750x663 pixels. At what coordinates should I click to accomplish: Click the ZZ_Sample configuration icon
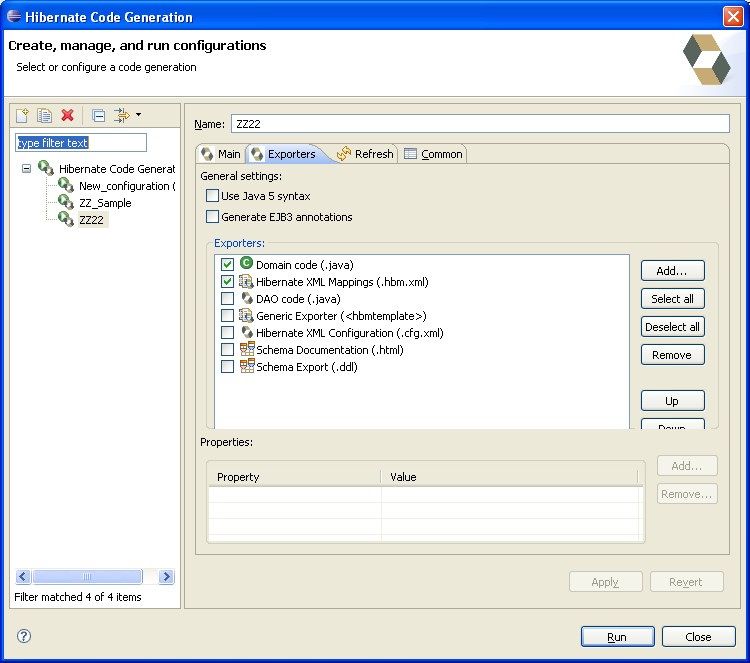tap(66, 202)
